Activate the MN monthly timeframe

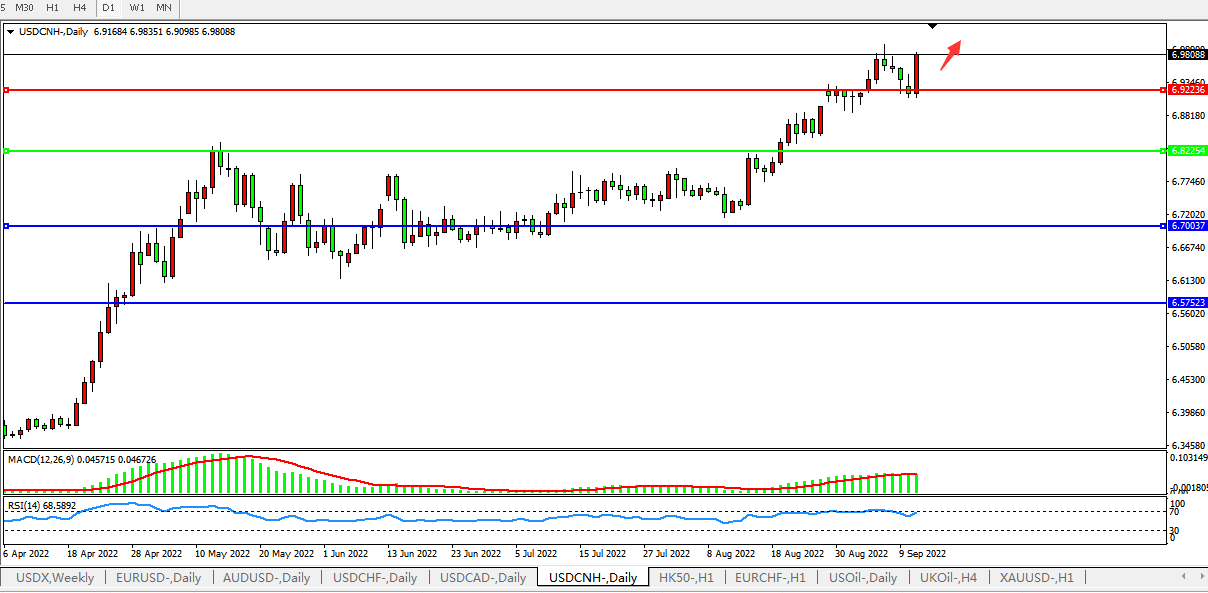[x=164, y=8]
